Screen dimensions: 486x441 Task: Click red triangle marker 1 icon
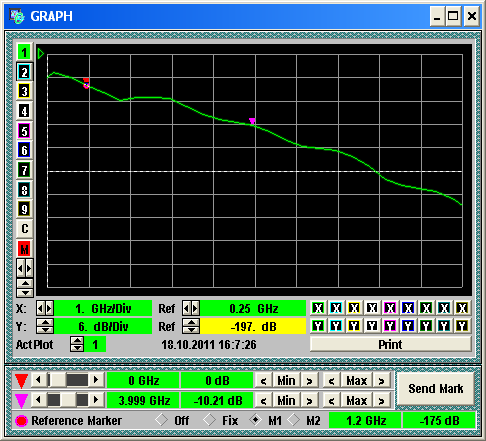pos(21,381)
